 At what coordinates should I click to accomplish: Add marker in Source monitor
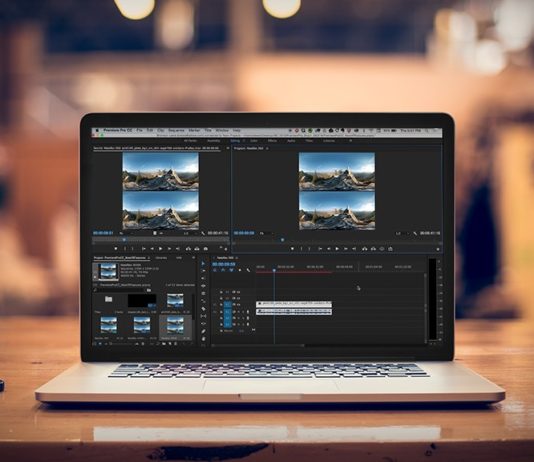click(116, 249)
